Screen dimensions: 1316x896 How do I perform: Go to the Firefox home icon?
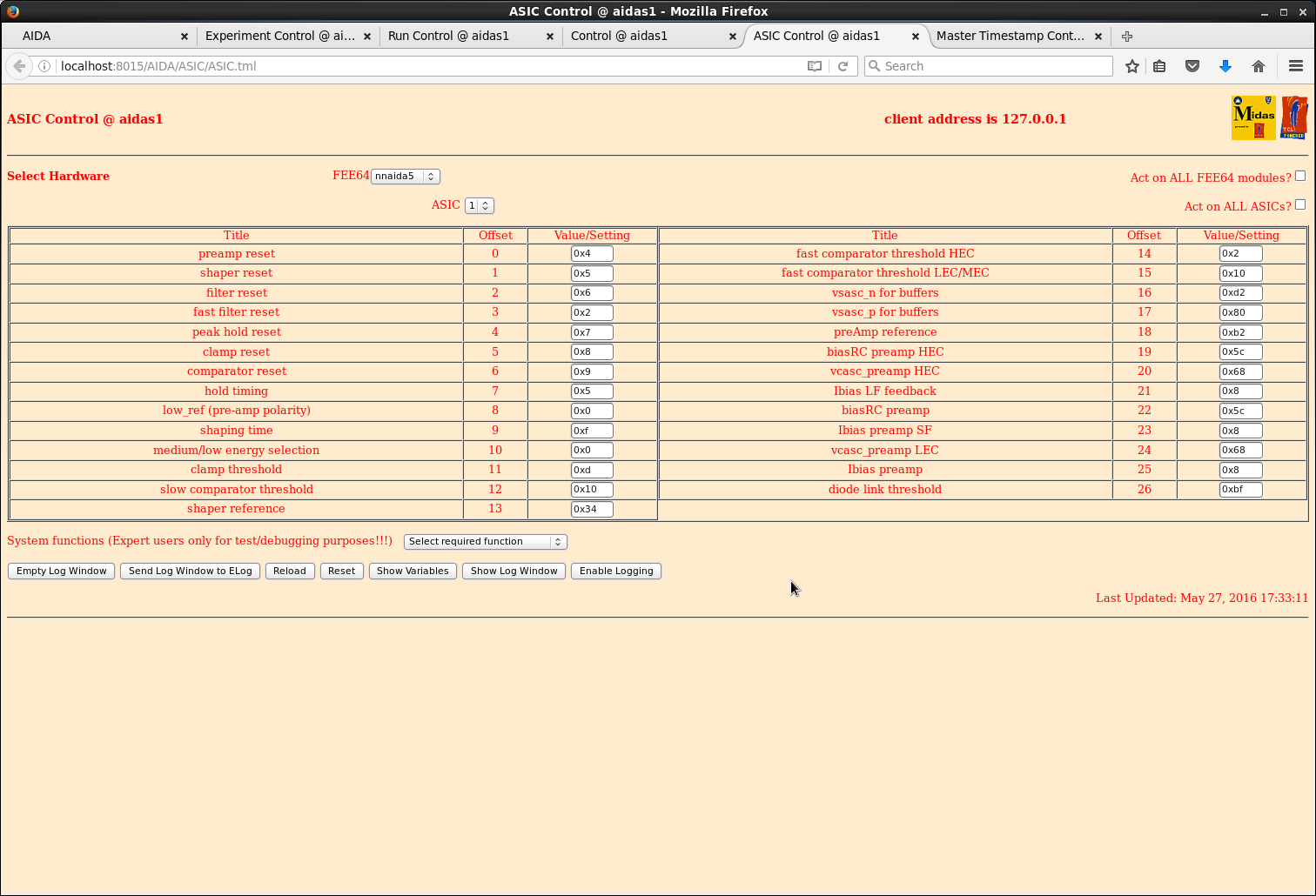(x=1259, y=66)
